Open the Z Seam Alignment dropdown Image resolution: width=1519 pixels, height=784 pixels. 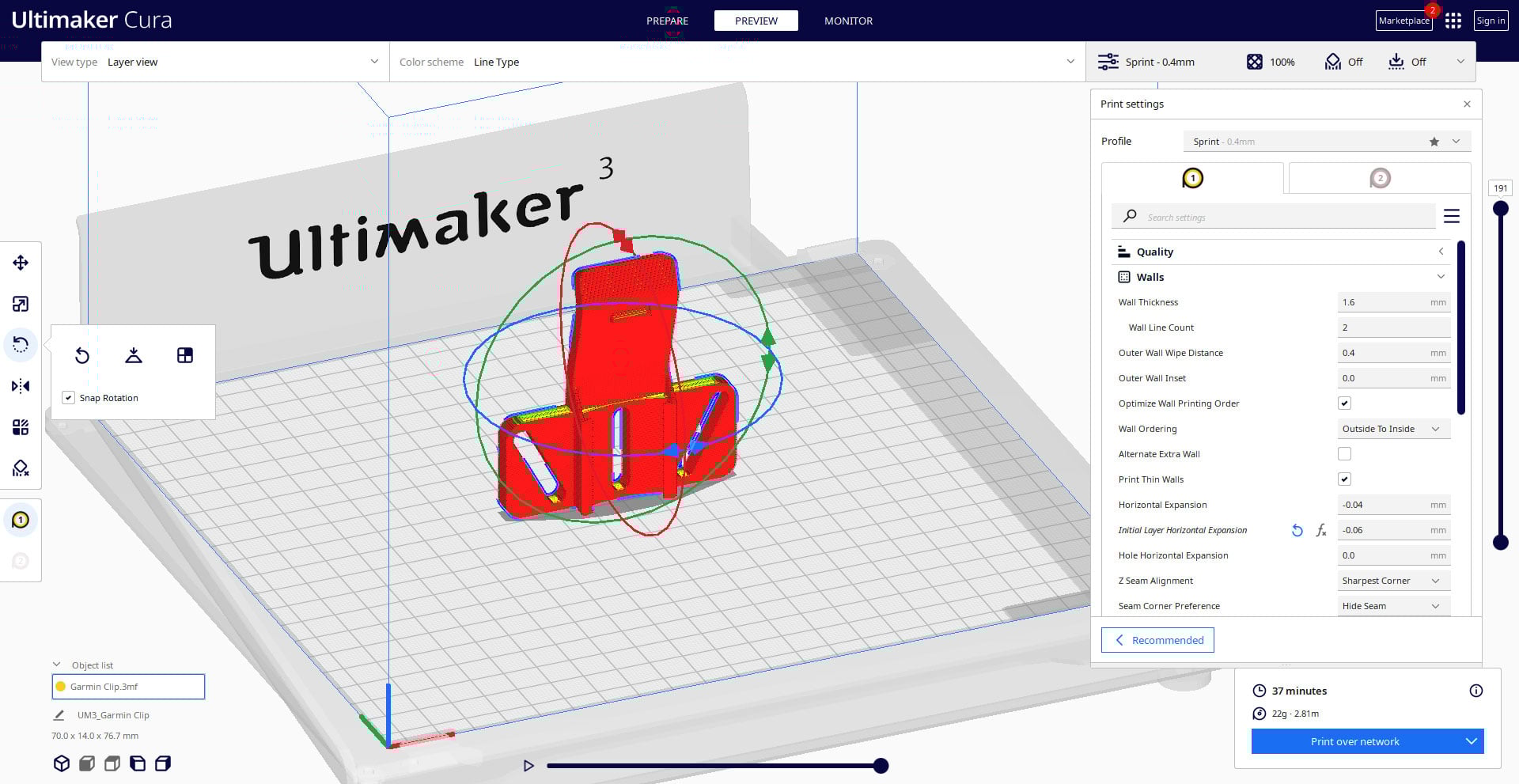(1392, 580)
